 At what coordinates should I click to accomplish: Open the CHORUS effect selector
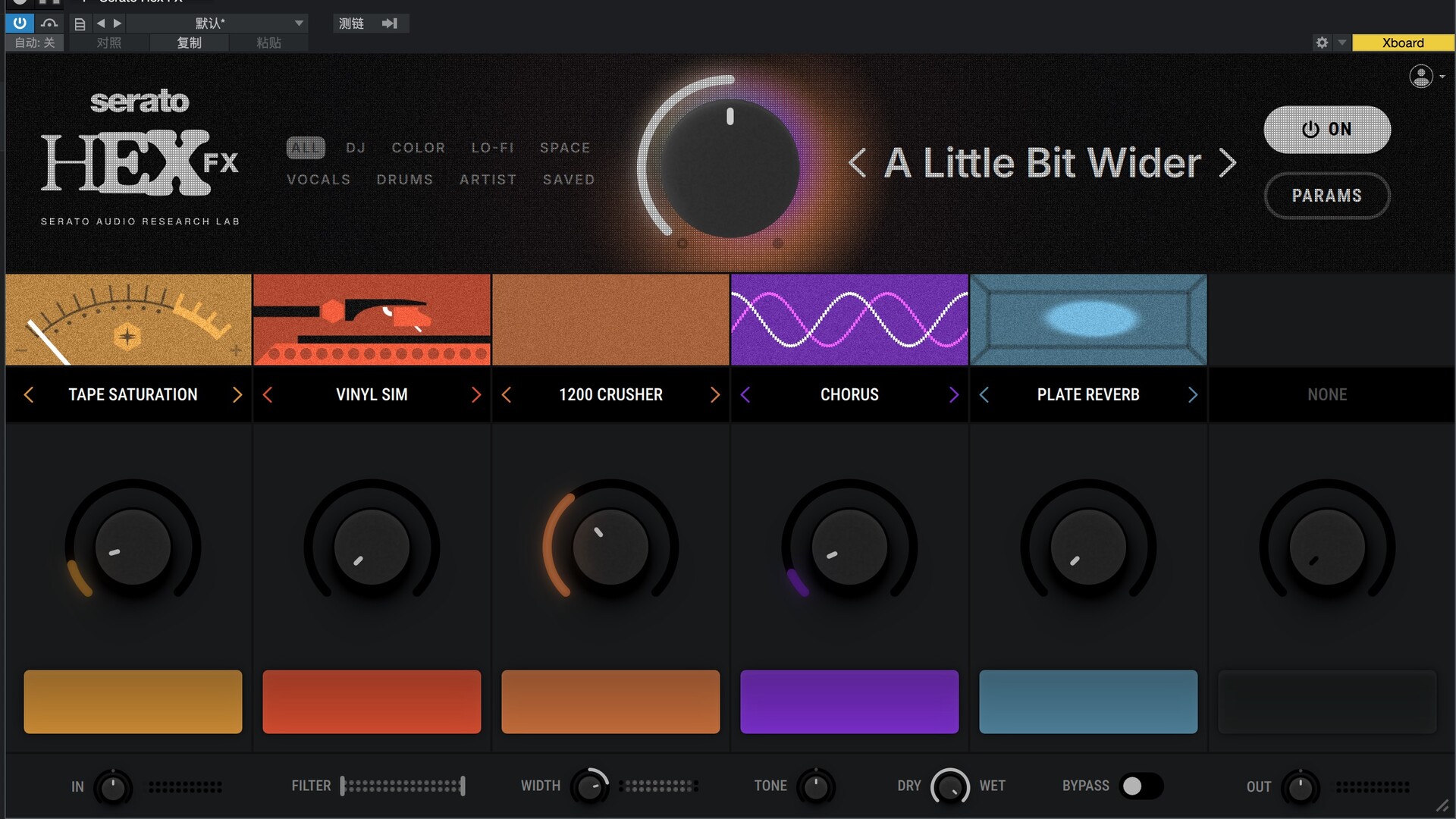click(x=849, y=394)
